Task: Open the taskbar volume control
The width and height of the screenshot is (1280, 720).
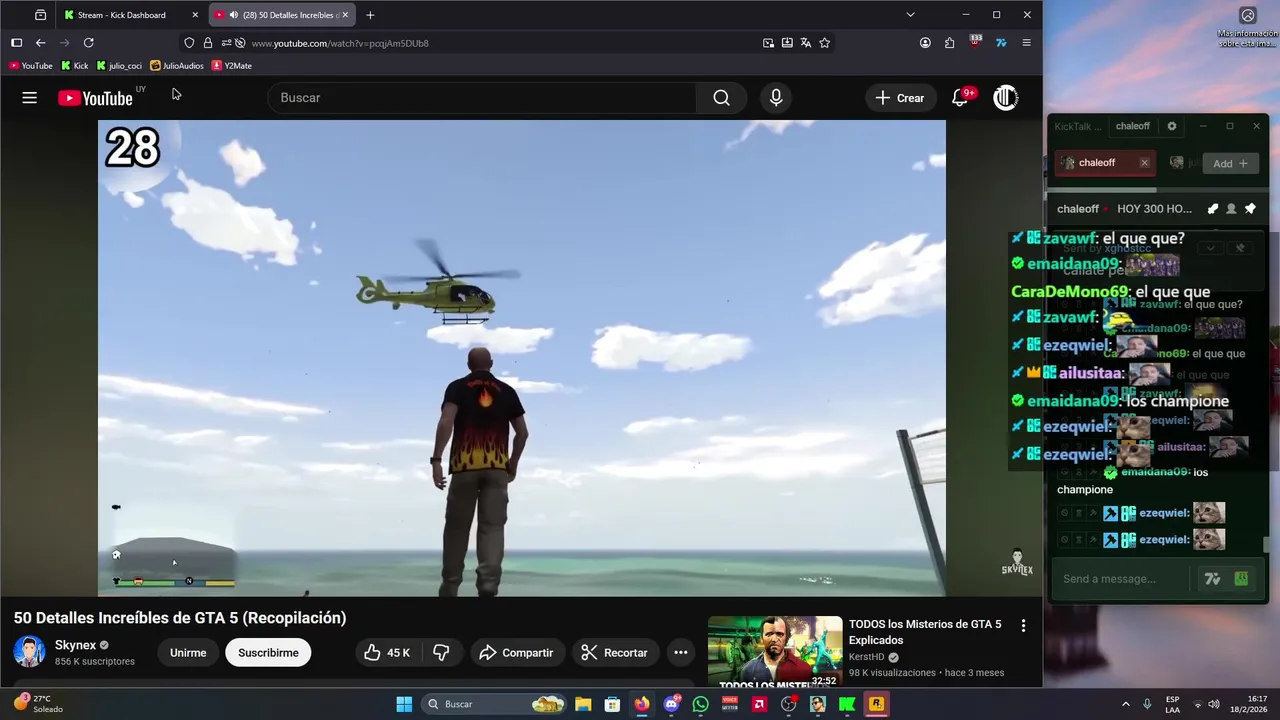Action: pyautogui.click(x=1214, y=704)
